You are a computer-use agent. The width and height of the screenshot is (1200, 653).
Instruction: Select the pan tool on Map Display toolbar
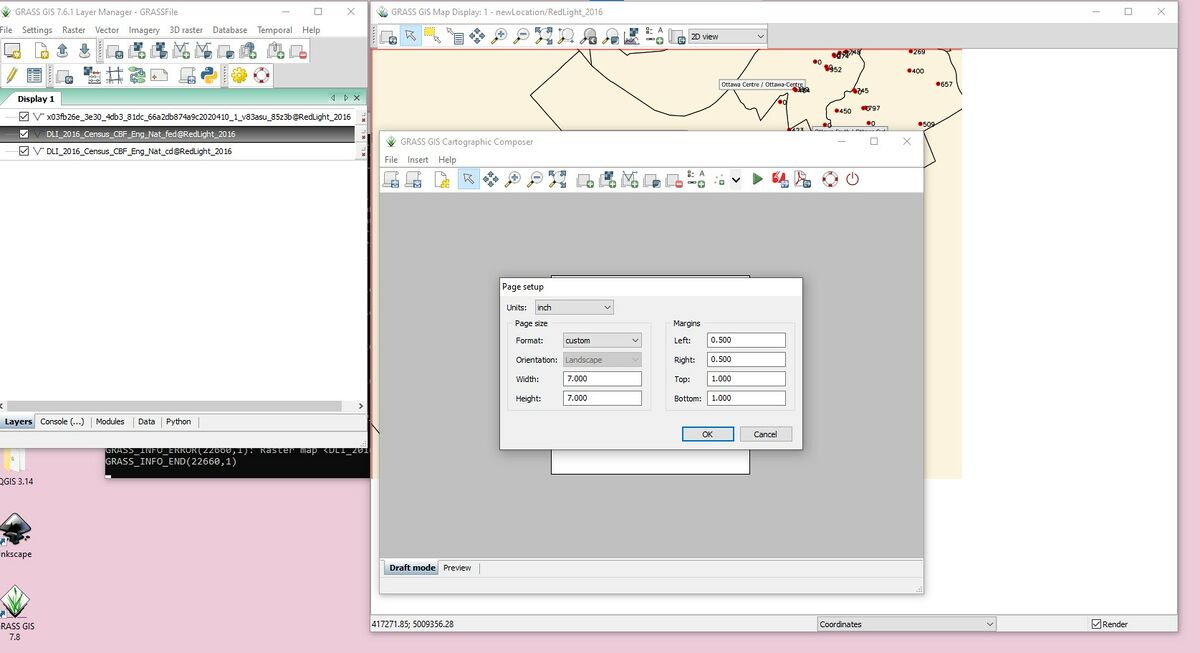click(477, 36)
